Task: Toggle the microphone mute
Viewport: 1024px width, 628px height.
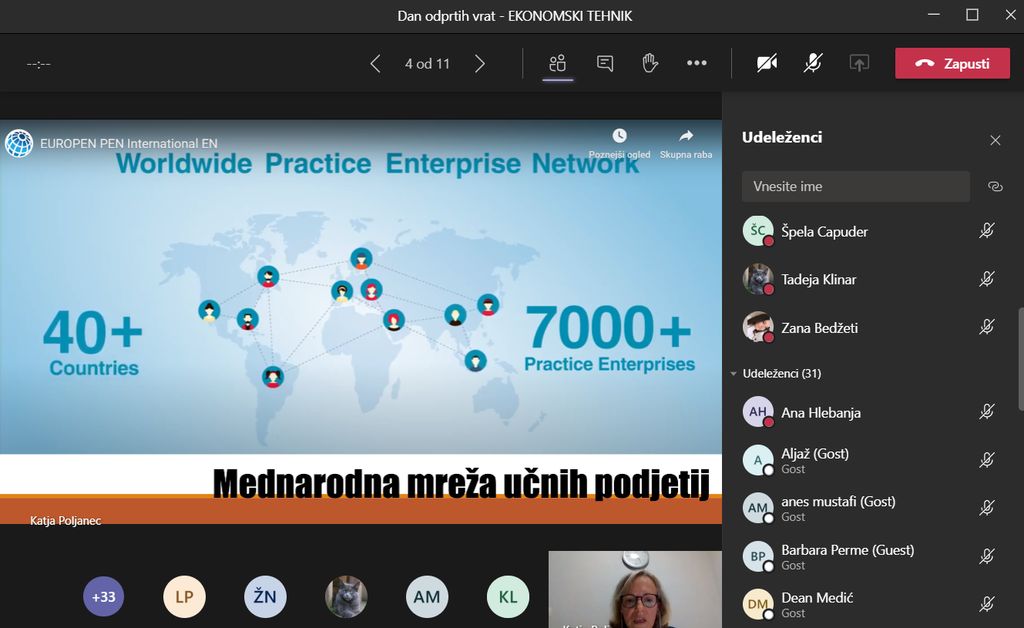Action: pos(813,63)
